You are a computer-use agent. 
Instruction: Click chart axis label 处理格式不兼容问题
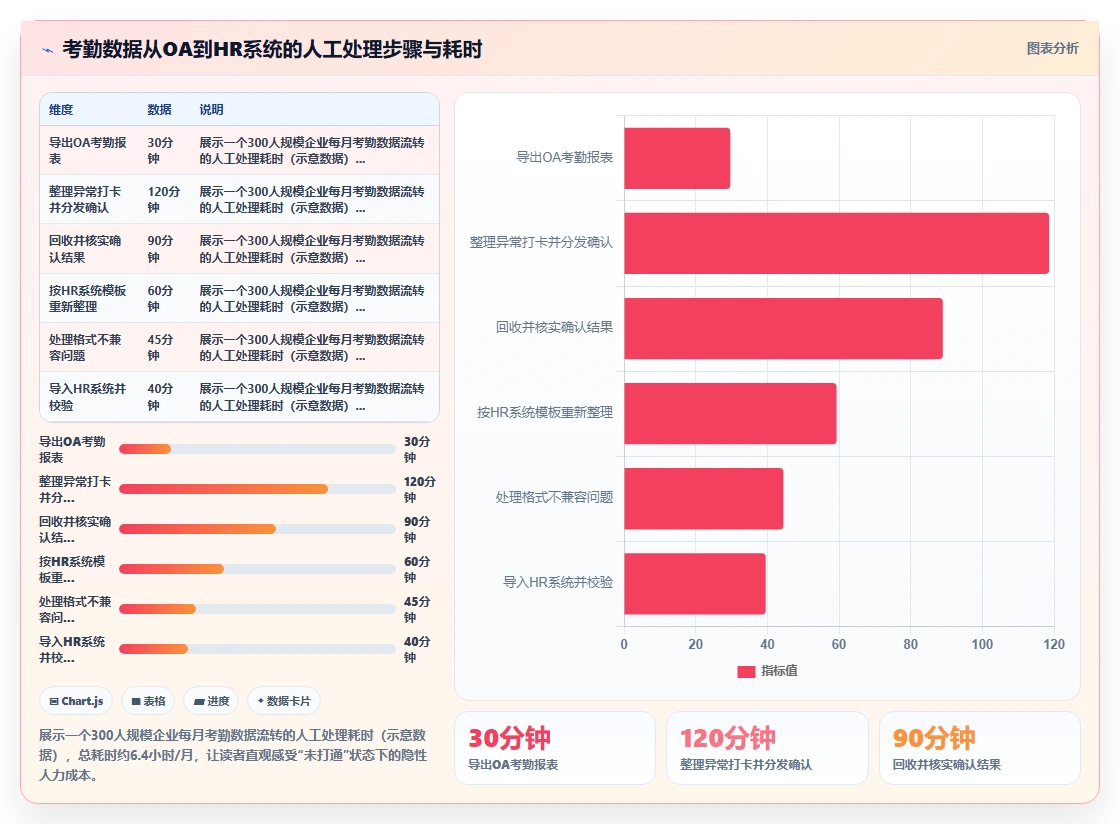(x=554, y=498)
